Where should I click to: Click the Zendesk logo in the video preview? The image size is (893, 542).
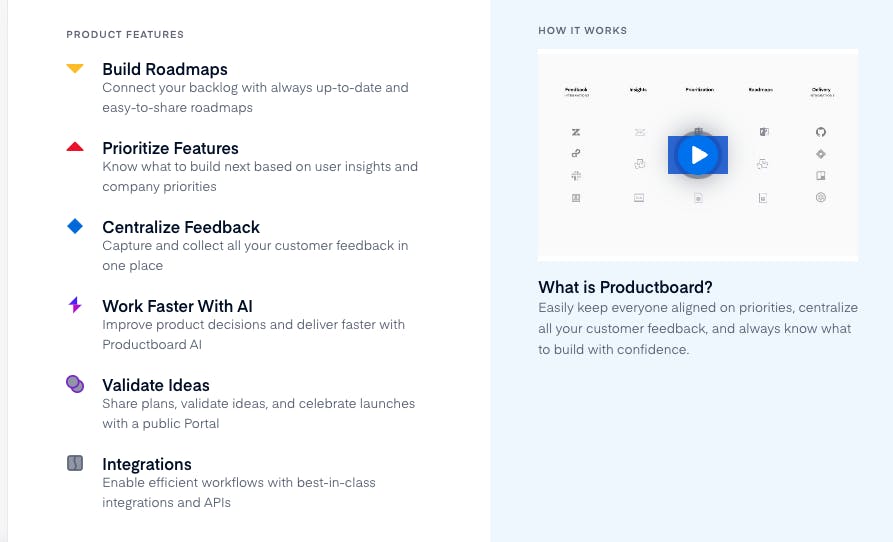pyautogui.click(x=576, y=132)
